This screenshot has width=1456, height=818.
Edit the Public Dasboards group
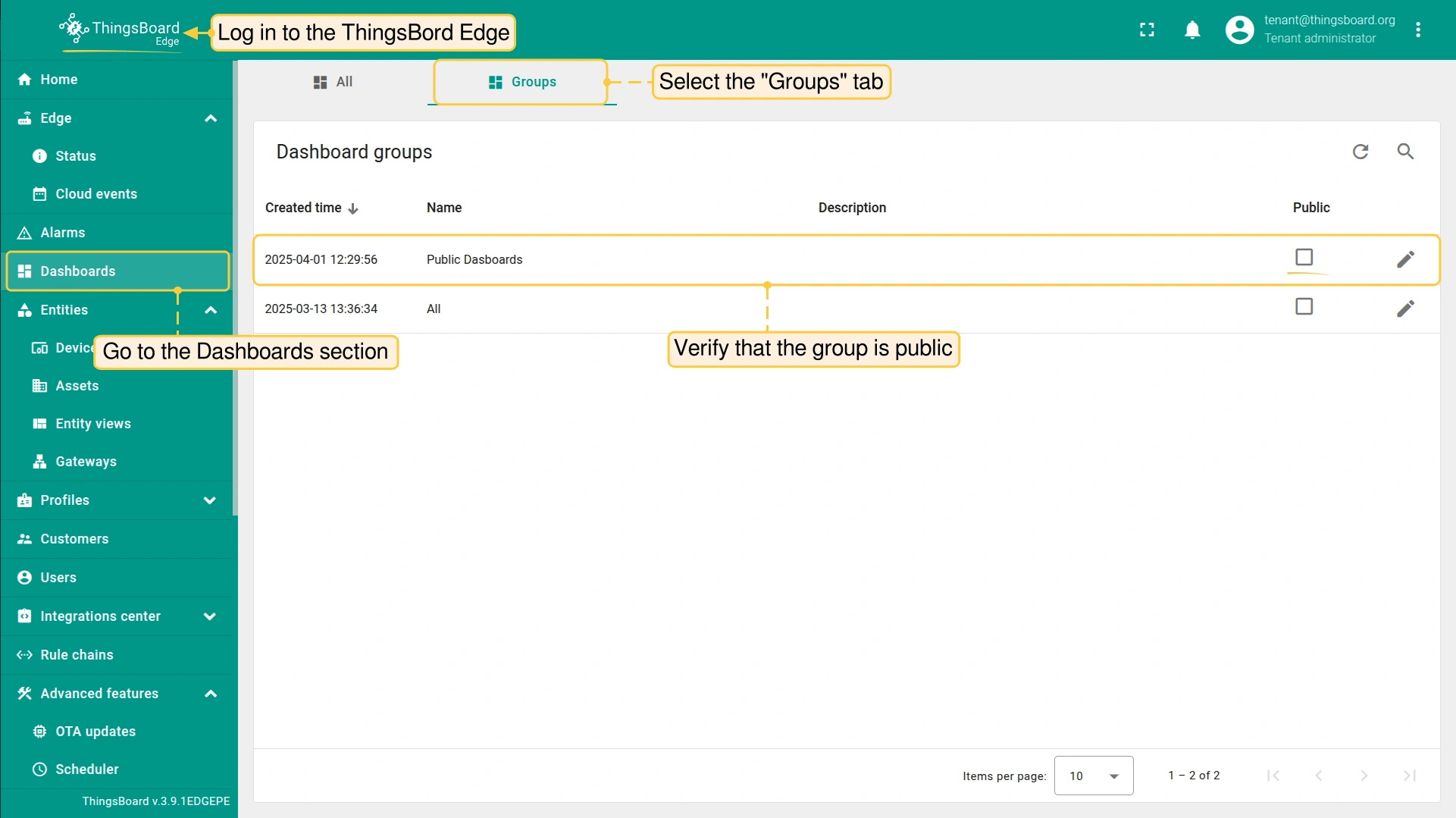[x=1405, y=259]
